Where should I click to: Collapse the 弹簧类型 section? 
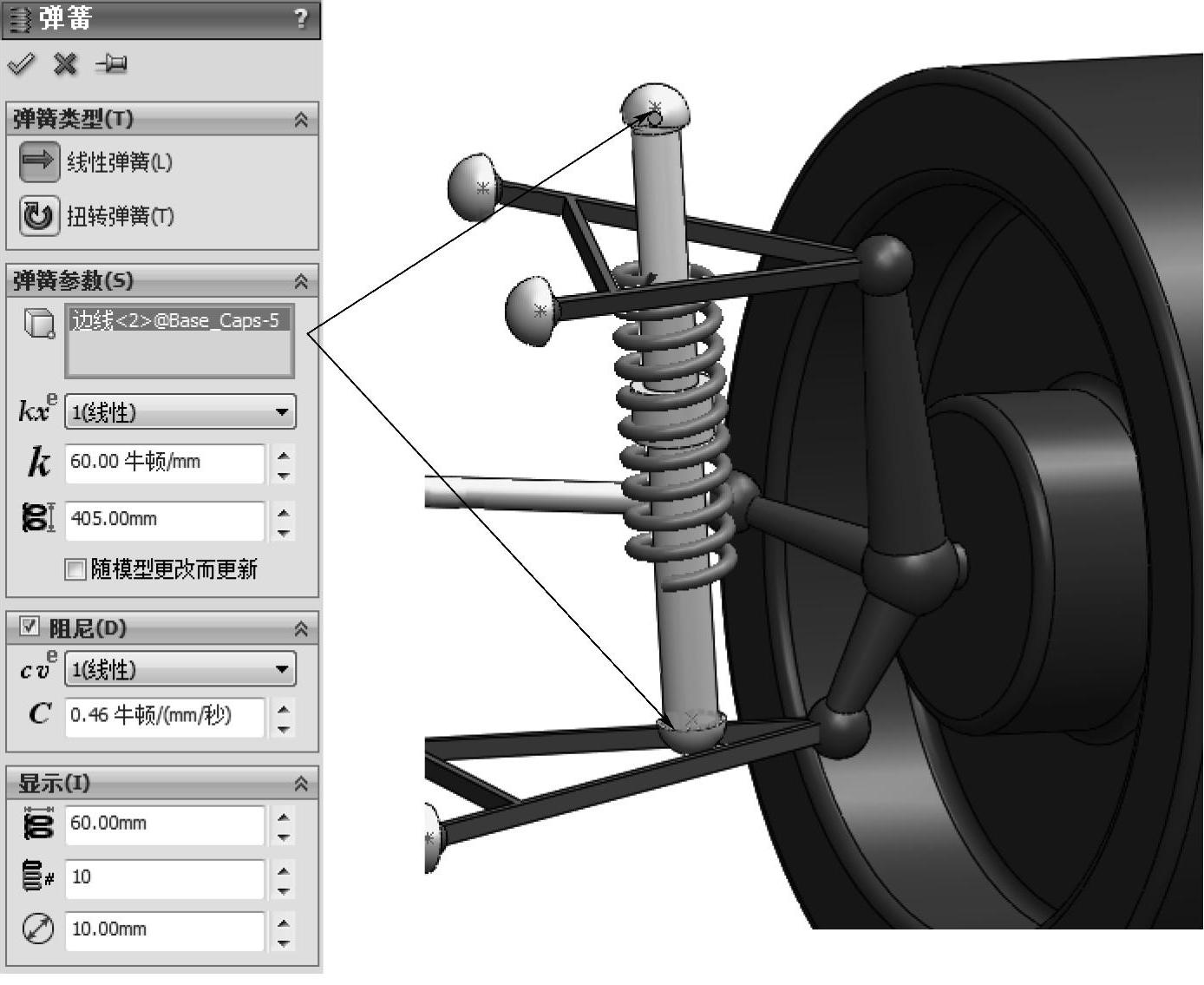click(301, 120)
